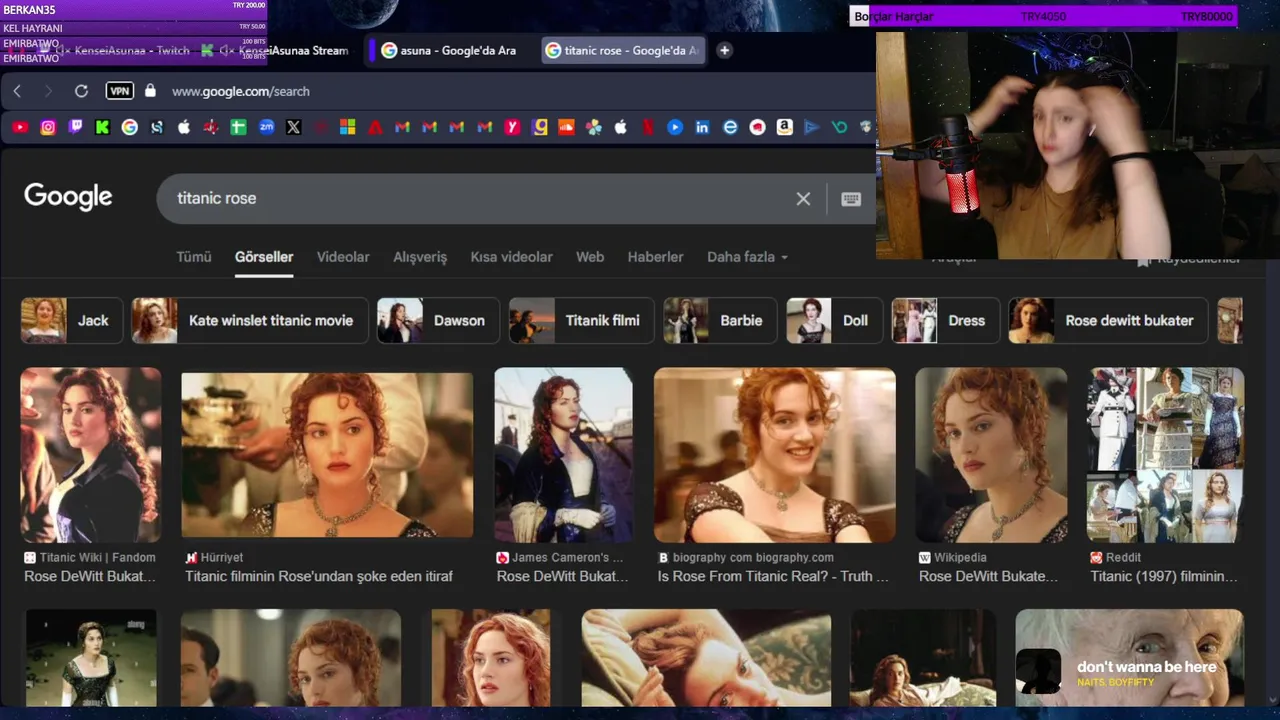Open the Netflix bookmark icon
This screenshot has width=1280, height=720.
click(648, 127)
